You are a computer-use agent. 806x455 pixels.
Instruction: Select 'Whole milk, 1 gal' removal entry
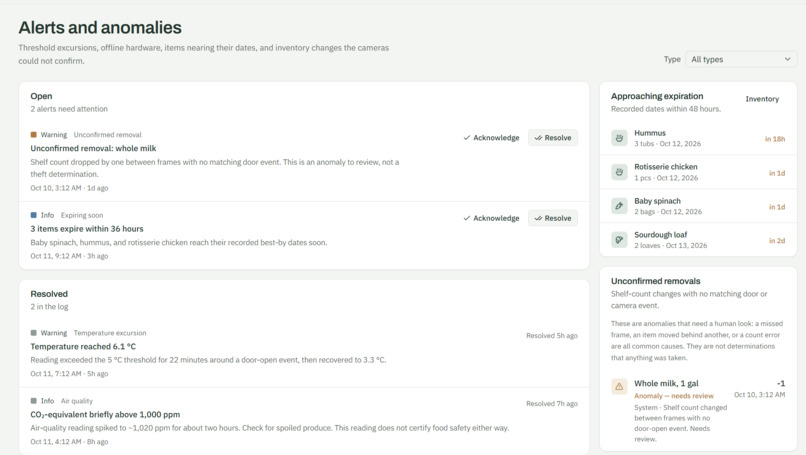click(698, 411)
